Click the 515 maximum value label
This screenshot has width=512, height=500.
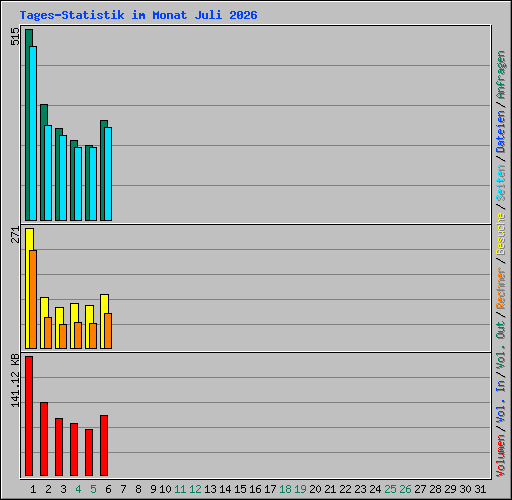(x=15, y=36)
